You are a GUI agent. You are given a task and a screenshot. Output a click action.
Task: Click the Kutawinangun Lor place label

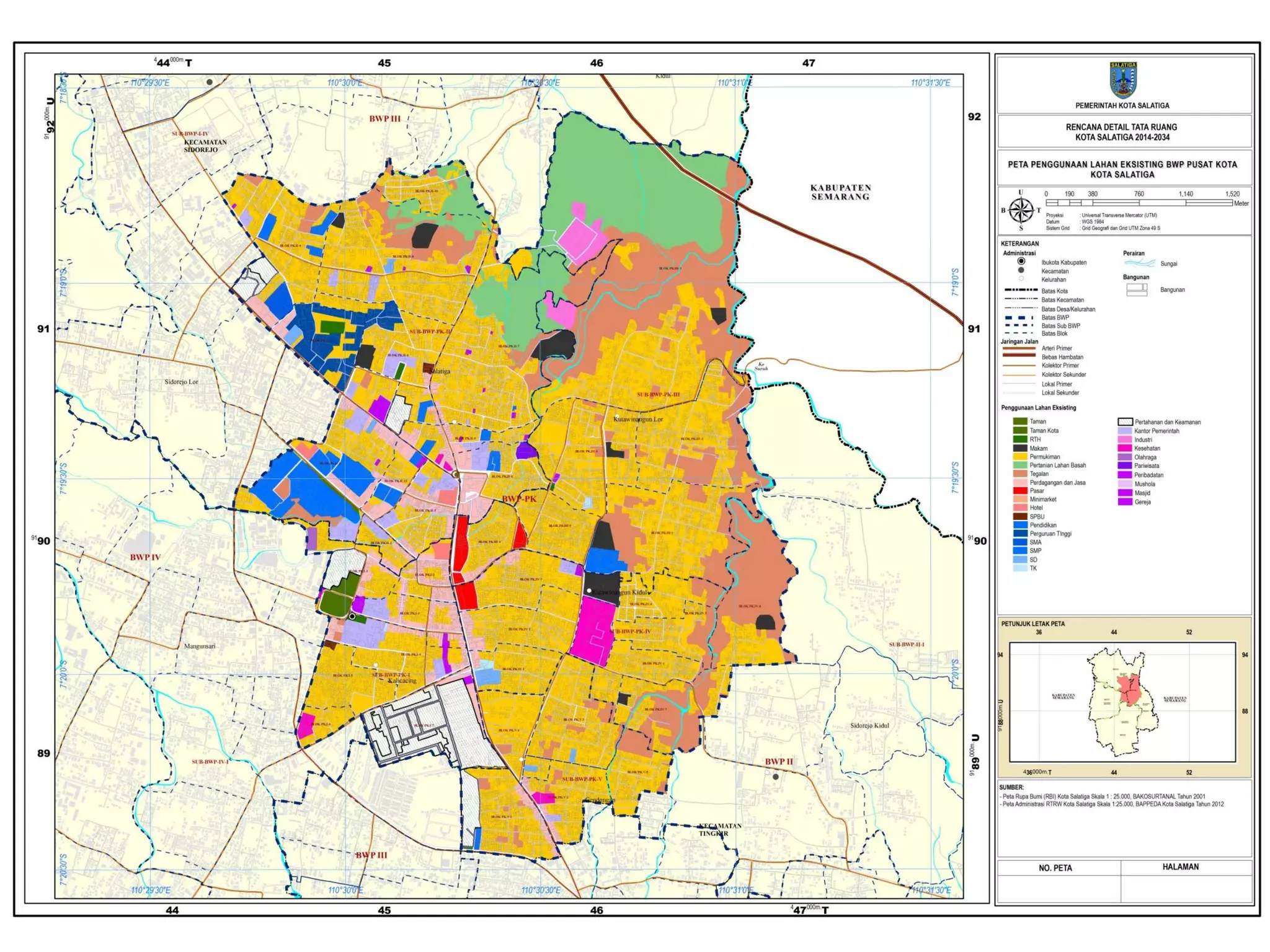[637, 419]
